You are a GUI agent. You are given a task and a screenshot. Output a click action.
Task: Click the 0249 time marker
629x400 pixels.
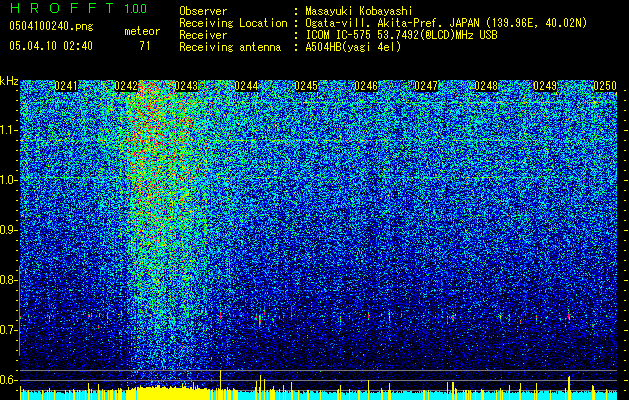pos(545,86)
